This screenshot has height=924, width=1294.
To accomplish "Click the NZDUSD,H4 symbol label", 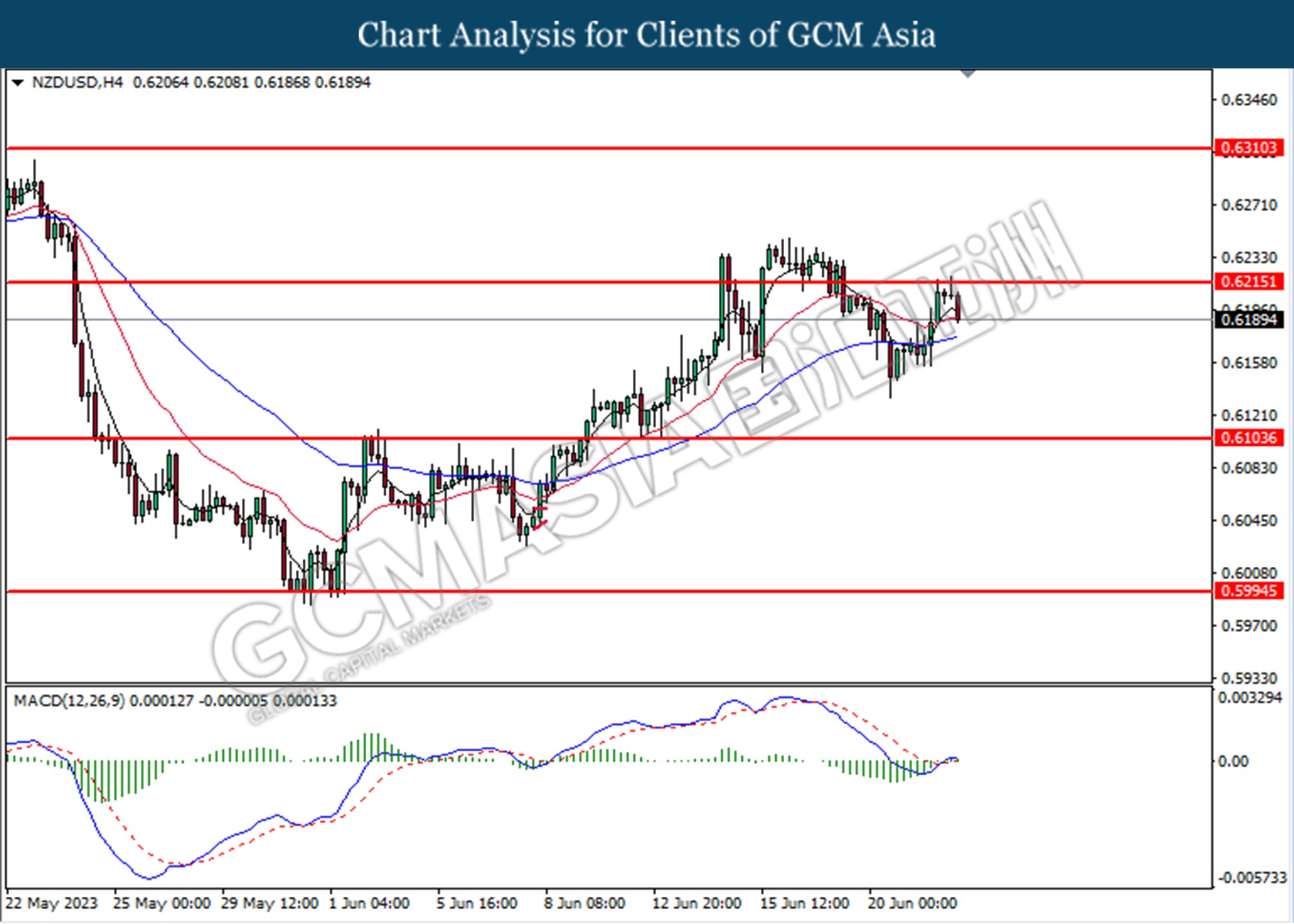I will pyautogui.click(x=77, y=83).
